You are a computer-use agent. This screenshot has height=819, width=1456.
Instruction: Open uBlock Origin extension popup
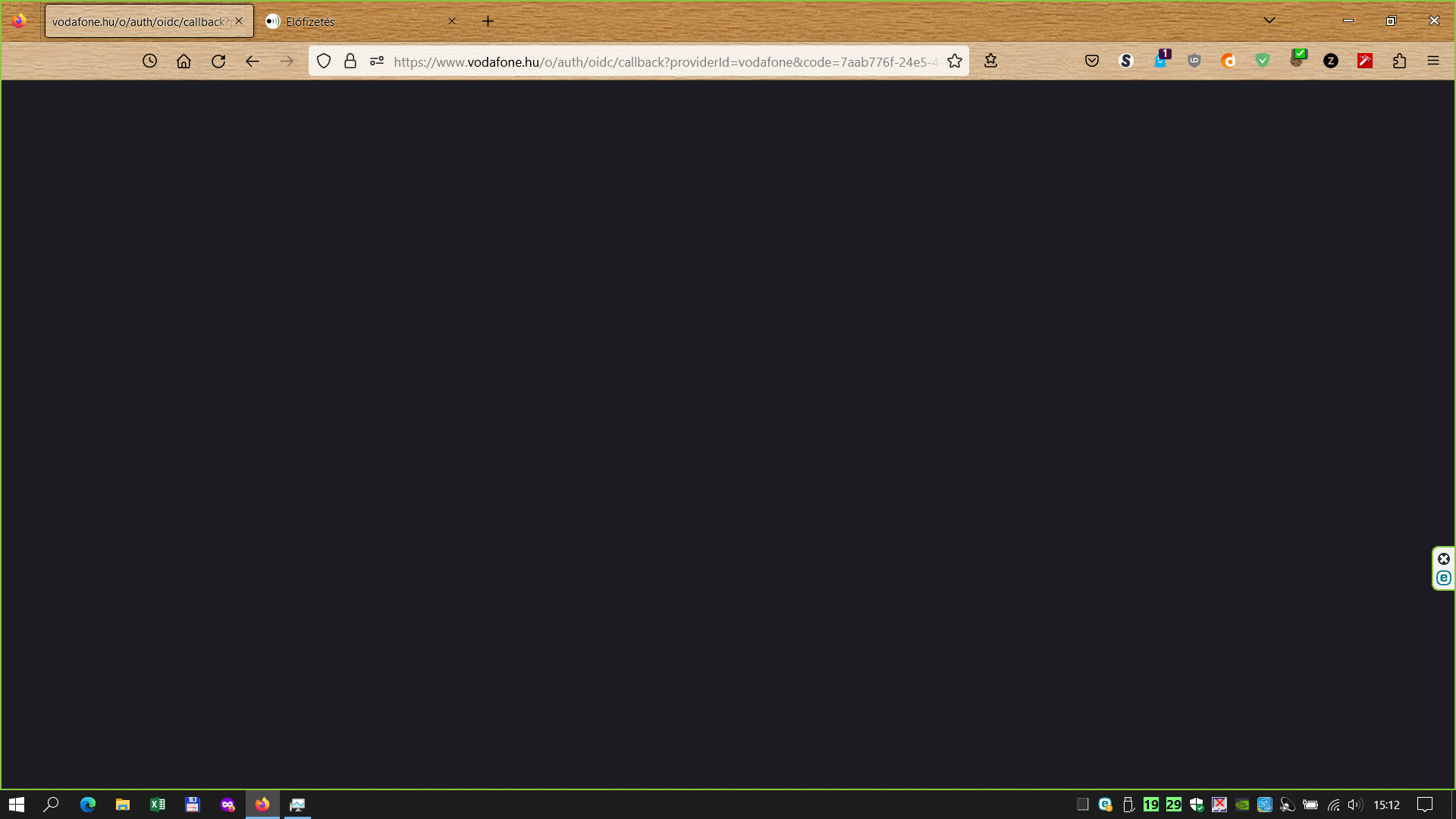pos(1194,61)
